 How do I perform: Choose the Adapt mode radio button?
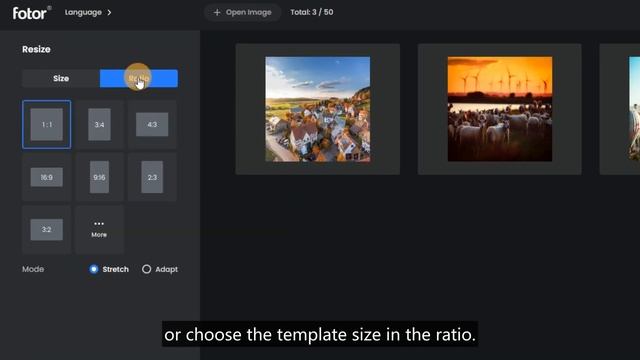point(147,269)
